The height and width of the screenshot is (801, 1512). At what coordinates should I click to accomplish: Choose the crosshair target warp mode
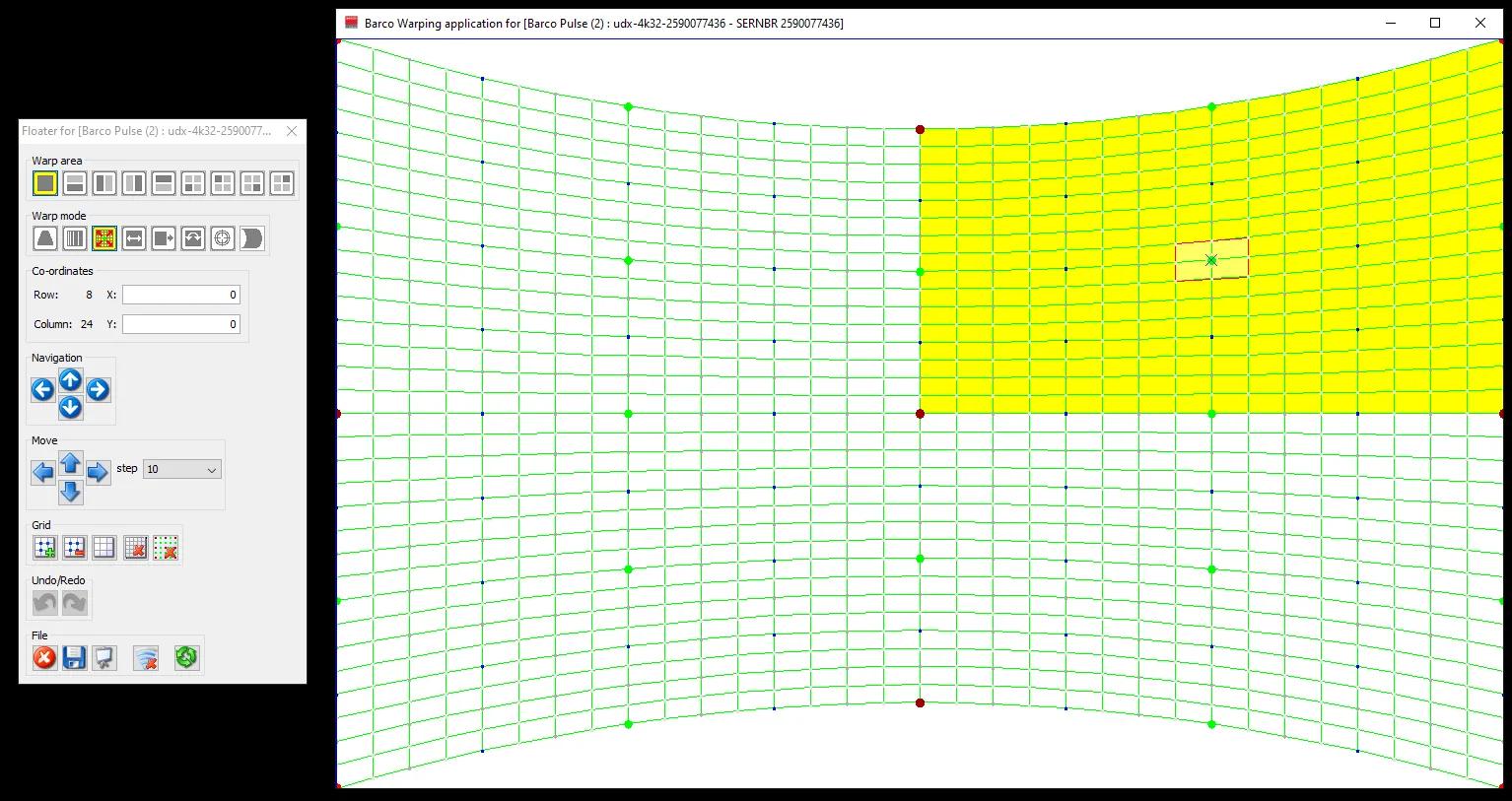[223, 238]
